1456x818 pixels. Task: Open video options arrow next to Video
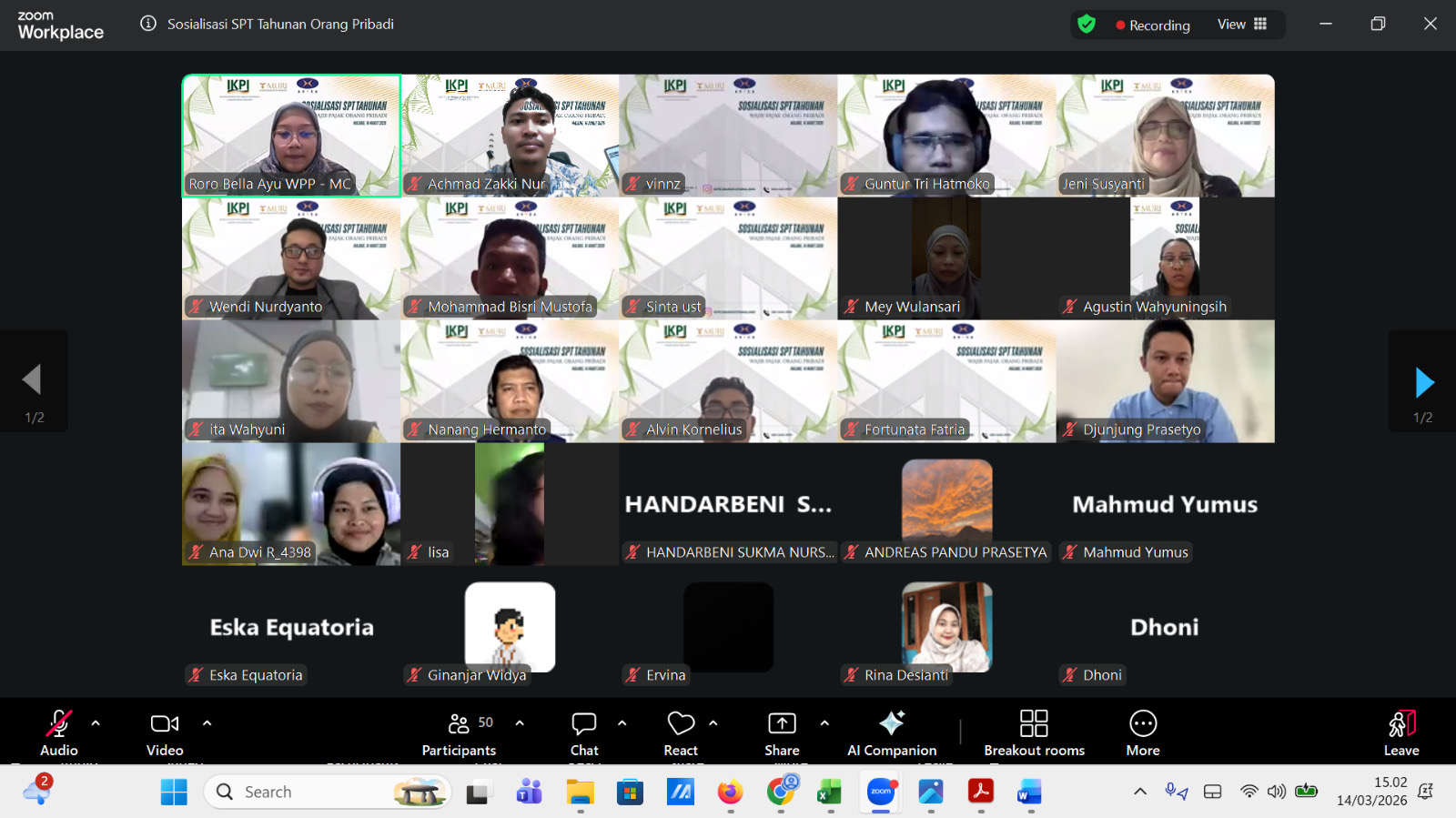click(x=207, y=723)
